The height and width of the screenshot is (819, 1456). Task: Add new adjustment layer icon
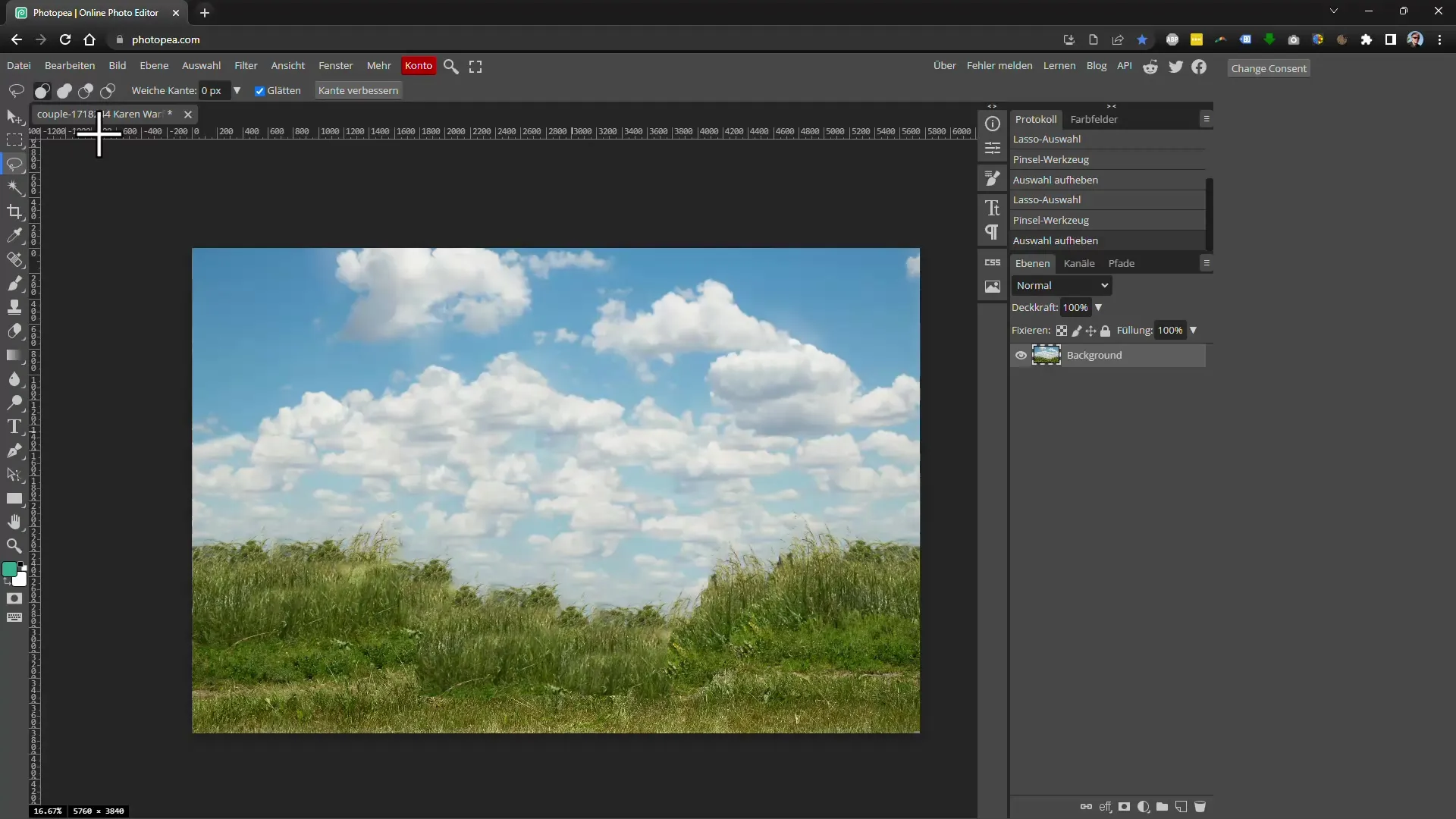tap(1144, 807)
